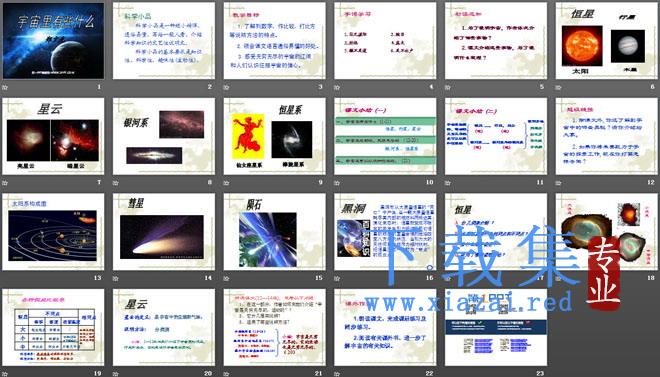This screenshot has height=377, width=660.
Task: Click the animation star below the 陨石 slide 15
Action: coord(226,279)
